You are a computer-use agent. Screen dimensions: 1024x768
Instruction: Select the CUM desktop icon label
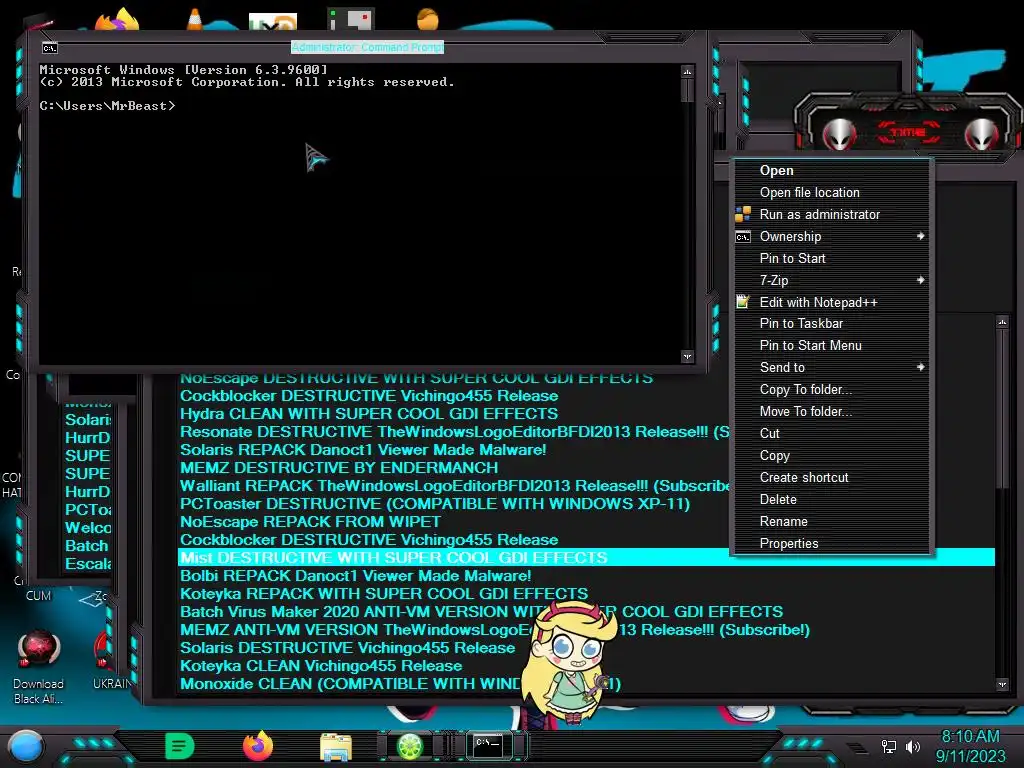pos(39,596)
